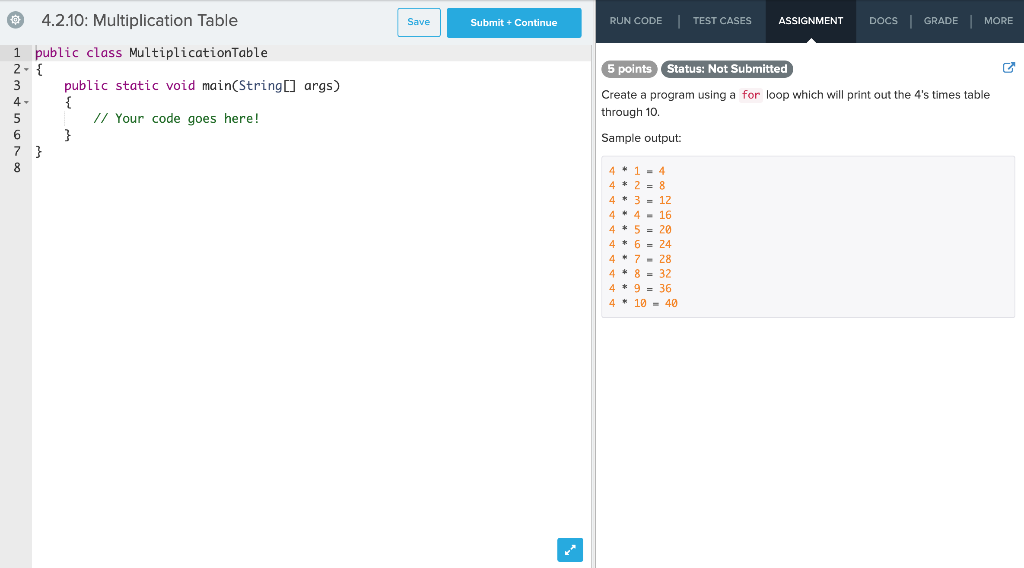The height and width of the screenshot is (568, 1024).
Task: Go to the GRADE tab
Action: (940, 21)
